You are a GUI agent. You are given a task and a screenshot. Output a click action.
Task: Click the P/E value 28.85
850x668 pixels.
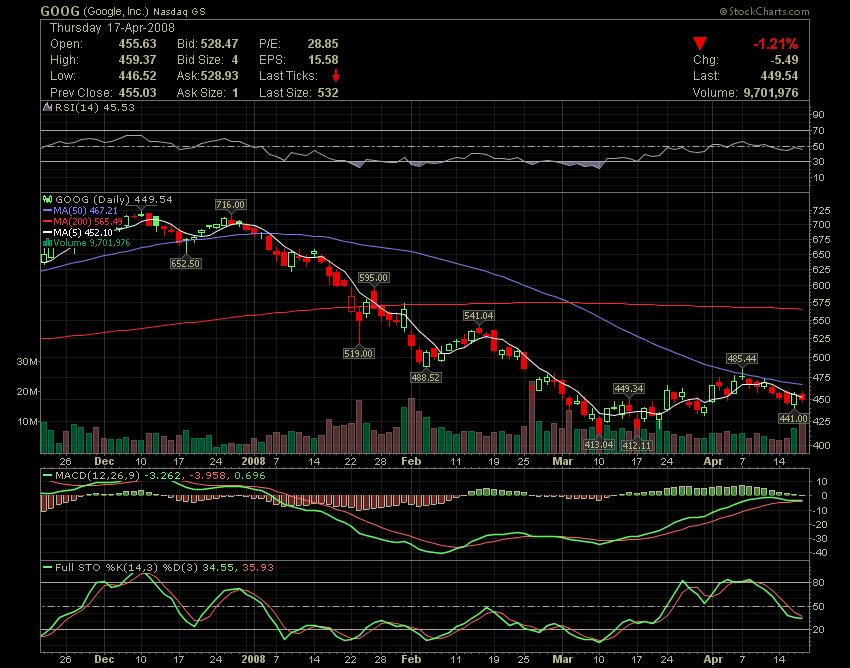pyautogui.click(x=323, y=44)
